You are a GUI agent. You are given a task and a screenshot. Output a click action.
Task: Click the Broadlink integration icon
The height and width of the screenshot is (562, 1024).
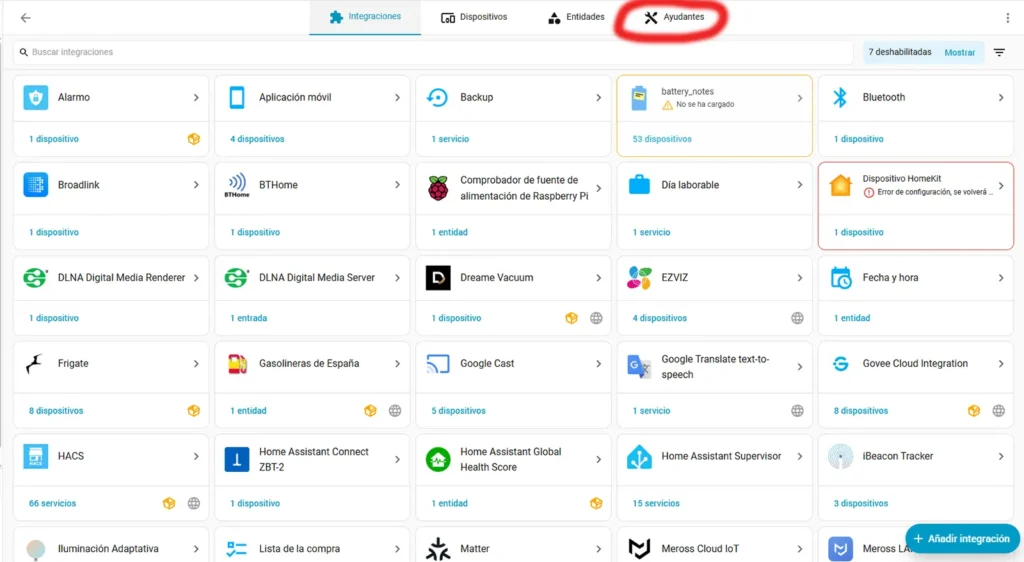click(x=35, y=185)
